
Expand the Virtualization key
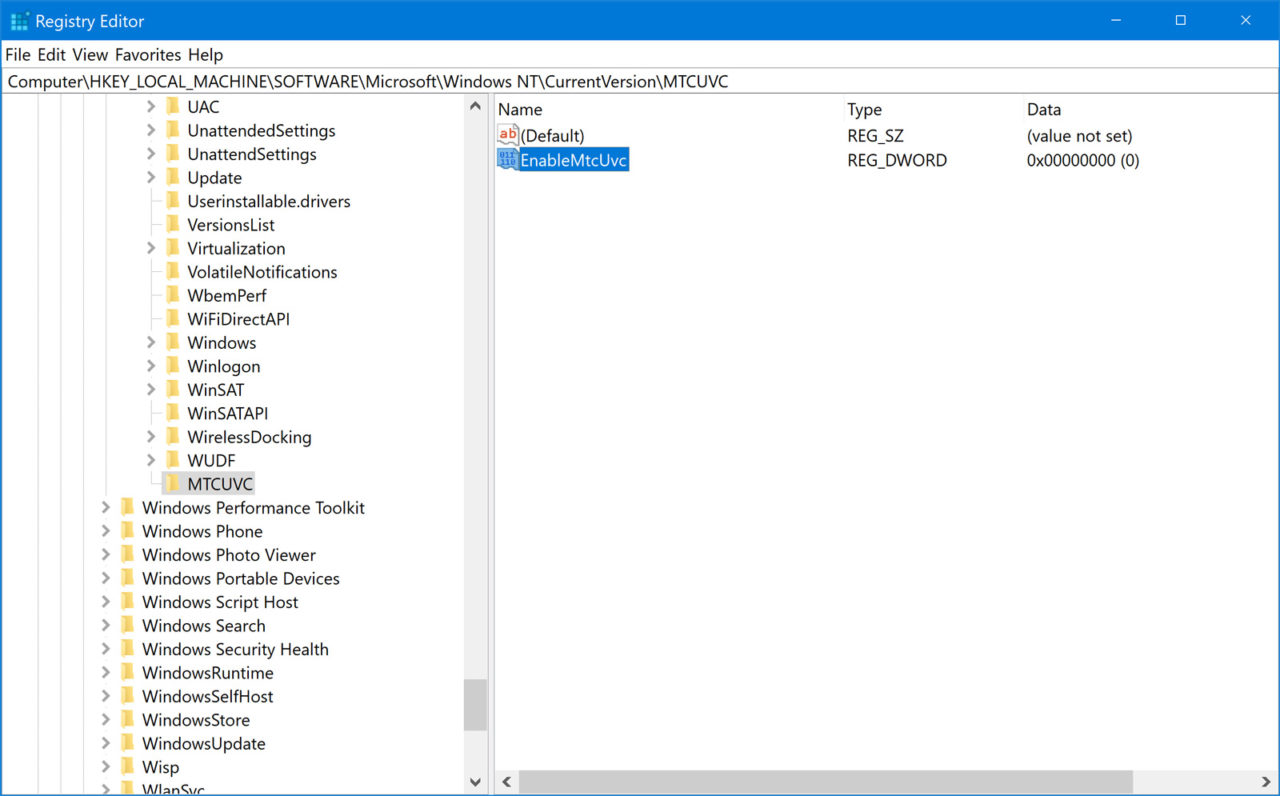point(151,248)
